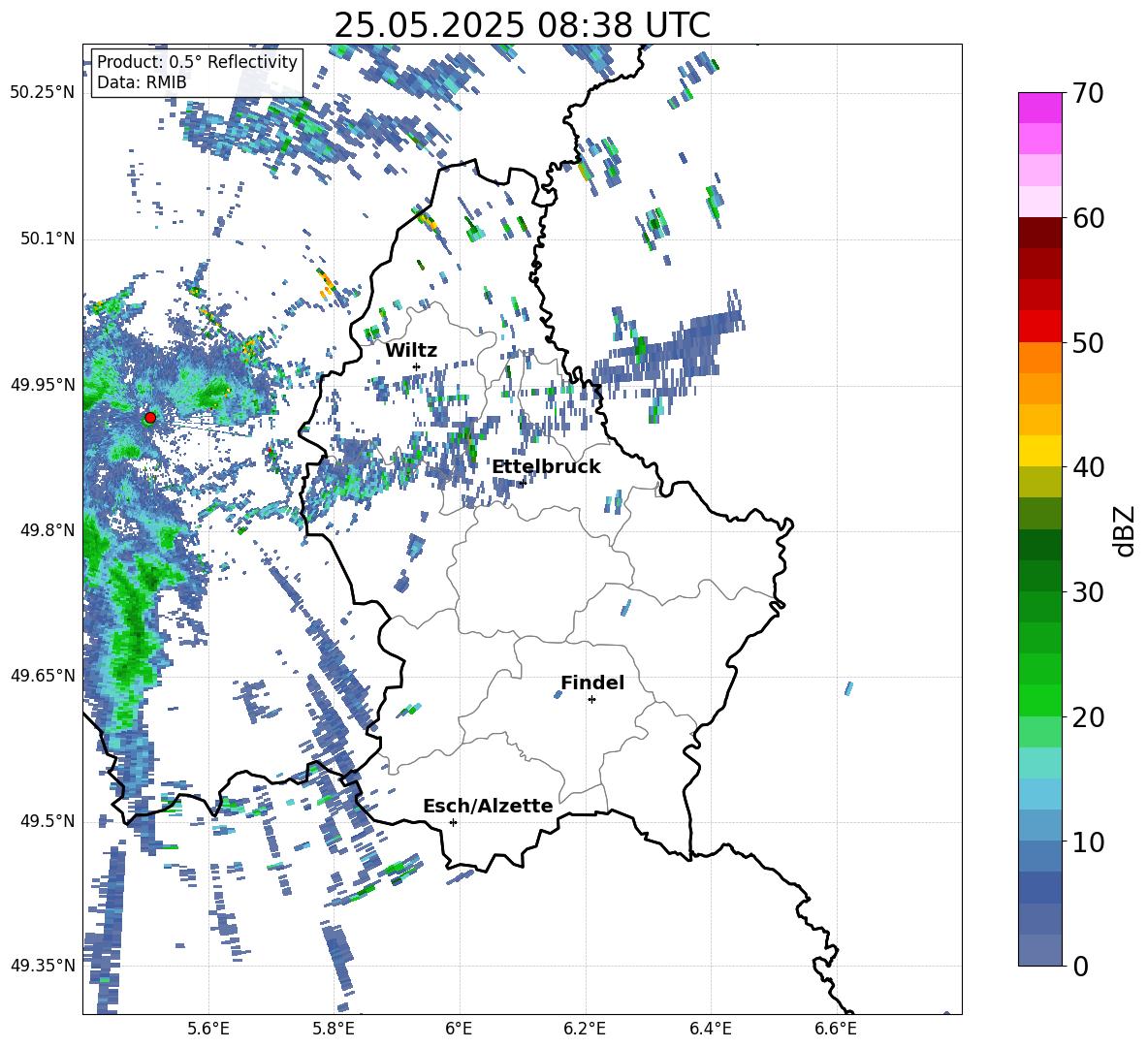Click the 10 tick label on colorbar

click(x=1087, y=842)
